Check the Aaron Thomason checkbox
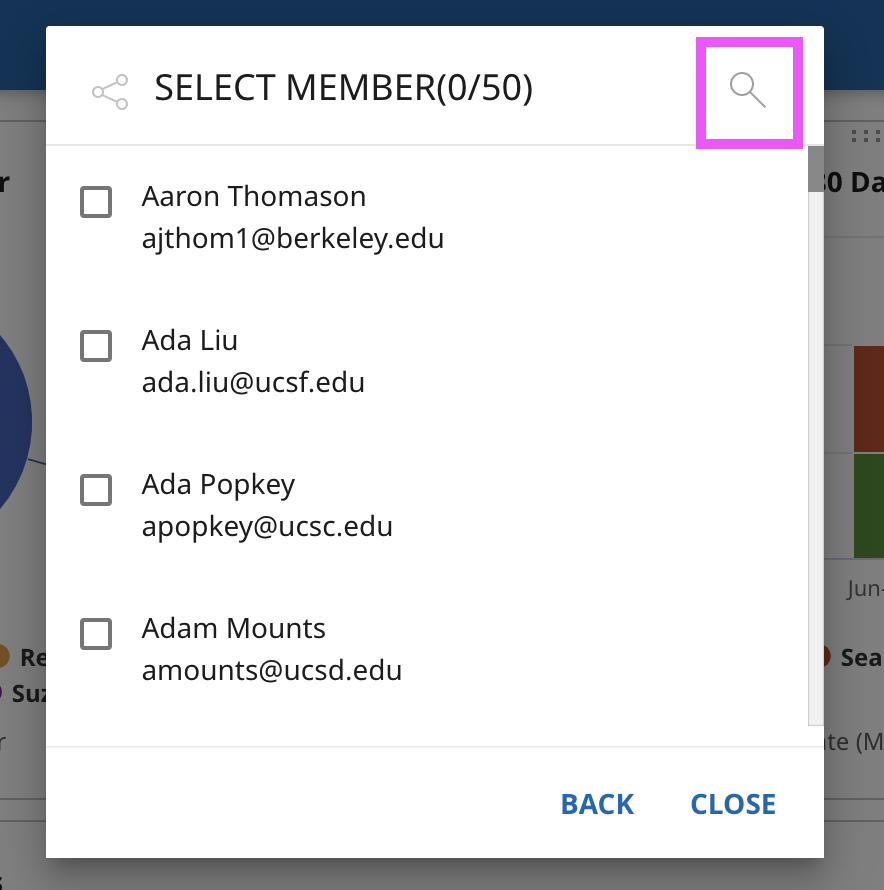The image size is (884, 890). [96, 202]
